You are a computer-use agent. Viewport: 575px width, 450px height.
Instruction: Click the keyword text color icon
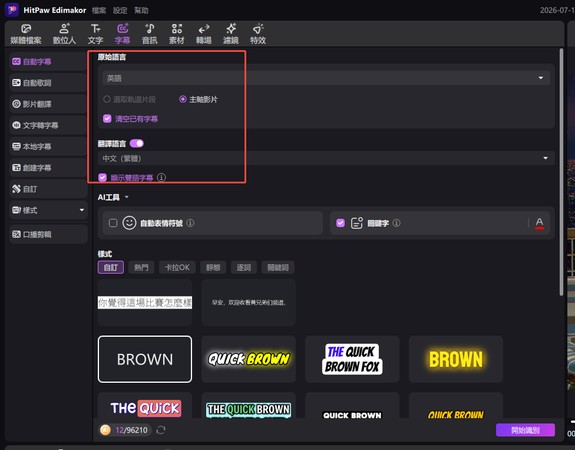[539, 223]
